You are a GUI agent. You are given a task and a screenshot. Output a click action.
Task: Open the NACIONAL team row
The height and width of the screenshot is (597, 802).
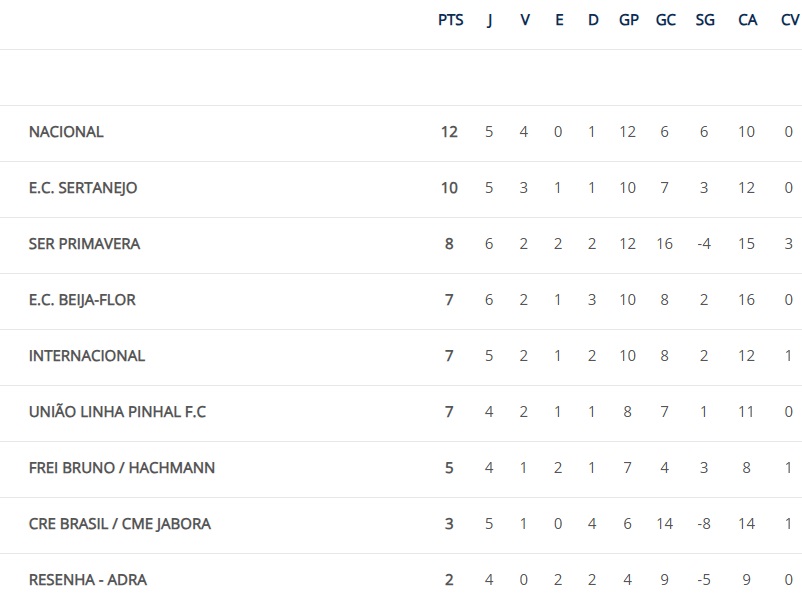click(x=401, y=133)
